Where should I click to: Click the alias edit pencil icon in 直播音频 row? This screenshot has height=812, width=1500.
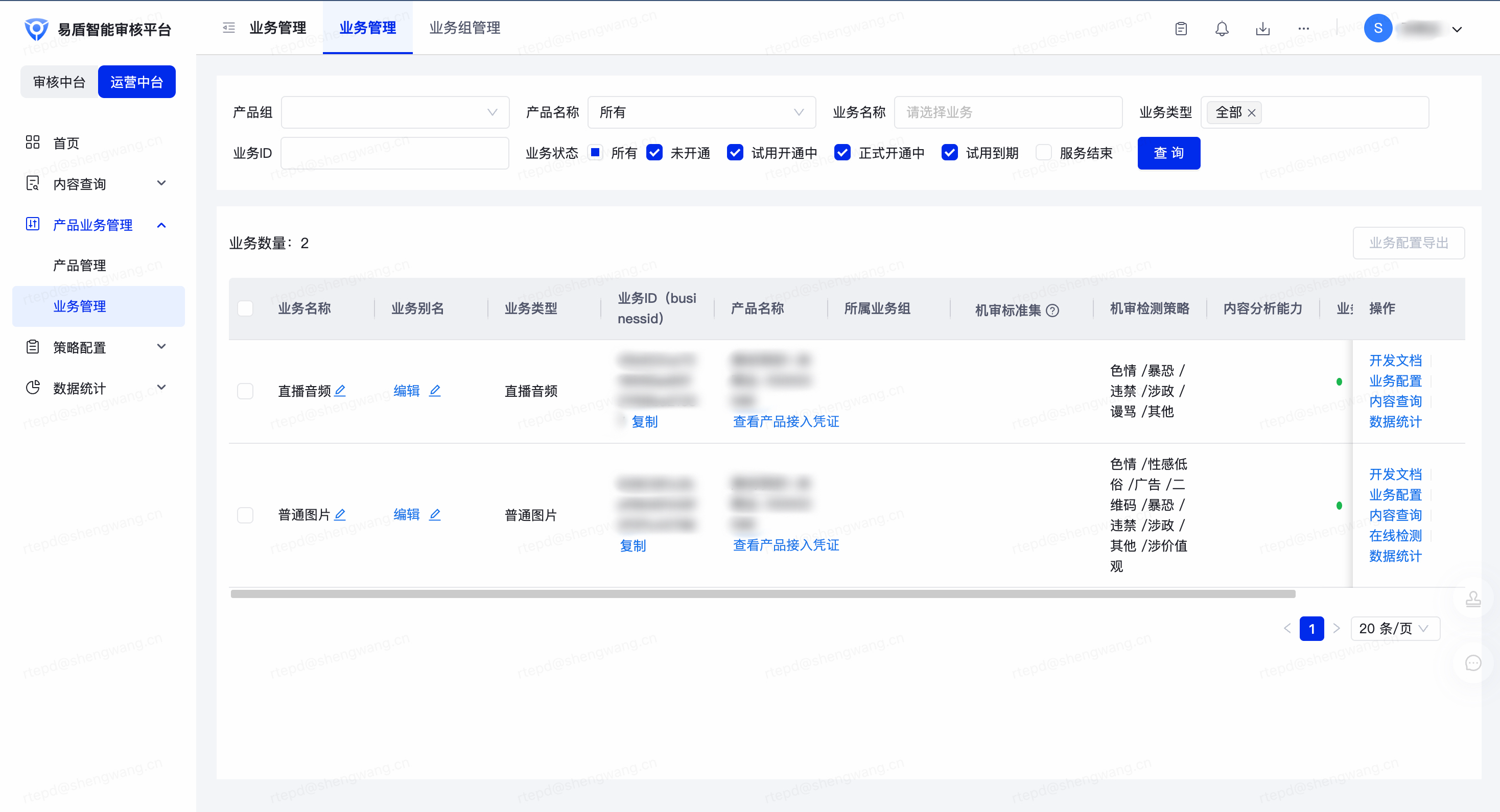click(x=434, y=391)
